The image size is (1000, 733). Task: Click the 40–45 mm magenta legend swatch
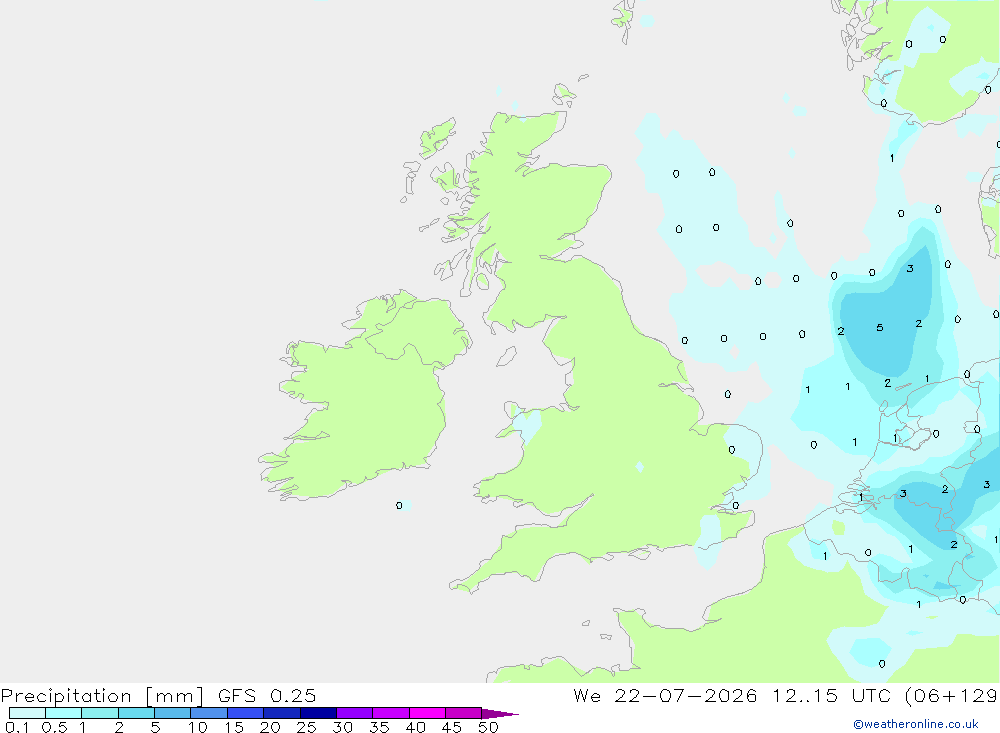click(x=427, y=713)
